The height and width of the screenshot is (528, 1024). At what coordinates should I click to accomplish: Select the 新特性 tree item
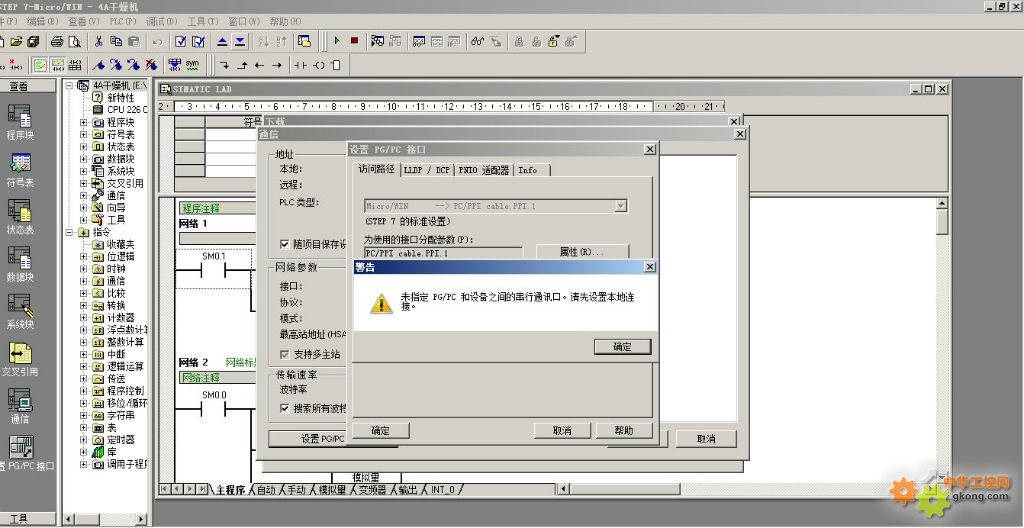[x=120, y=97]
